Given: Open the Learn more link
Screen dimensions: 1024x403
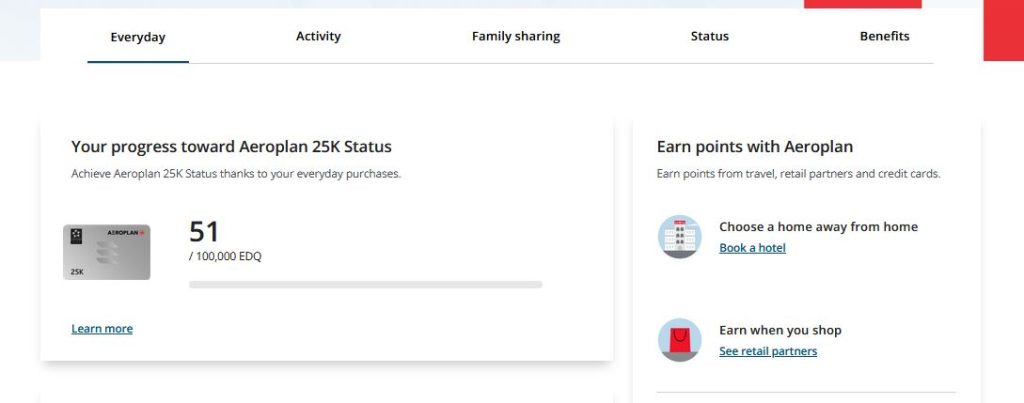Looking at the screenshot, I should click(102, 329).
